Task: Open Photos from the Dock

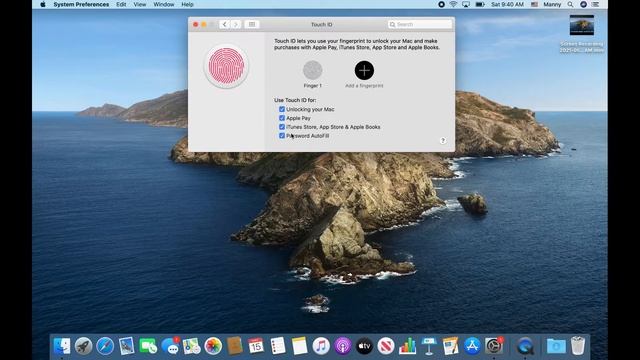Action: coord(213,346)
